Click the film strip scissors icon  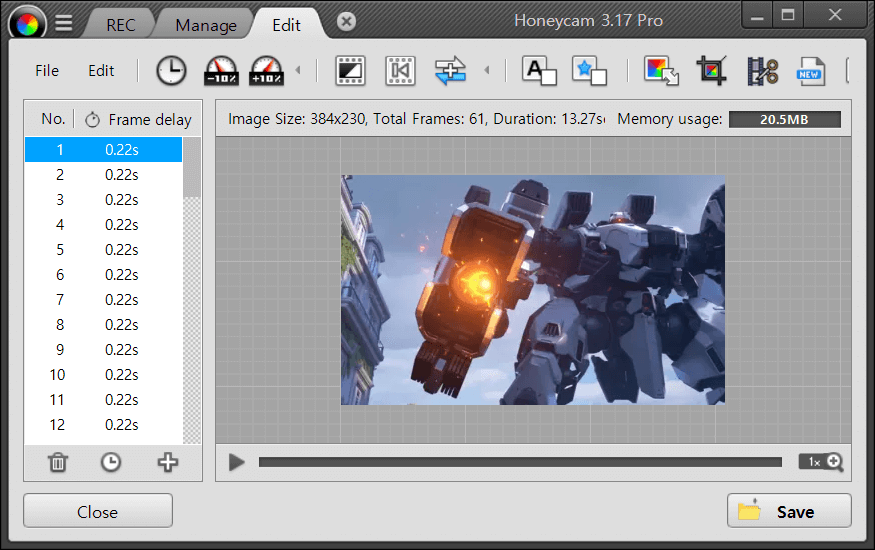[x=762, y=71]
